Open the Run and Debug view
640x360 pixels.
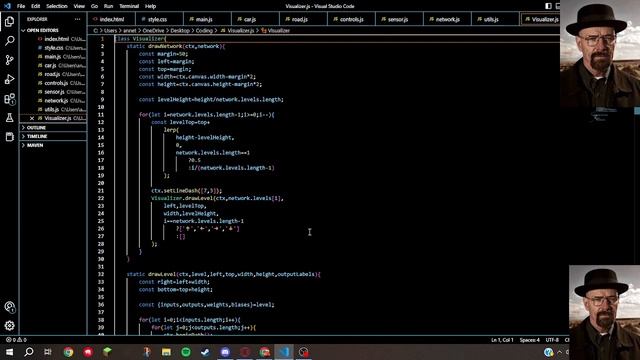[9, 79]
